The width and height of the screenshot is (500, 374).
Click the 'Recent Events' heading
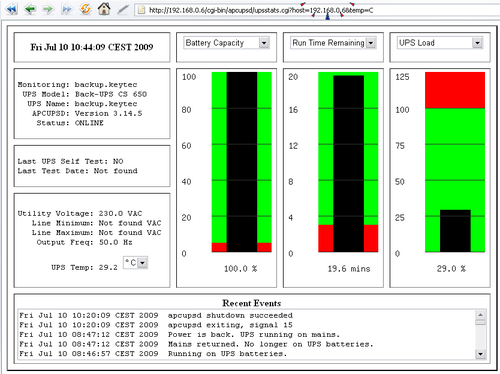click(x=252, y=303)
